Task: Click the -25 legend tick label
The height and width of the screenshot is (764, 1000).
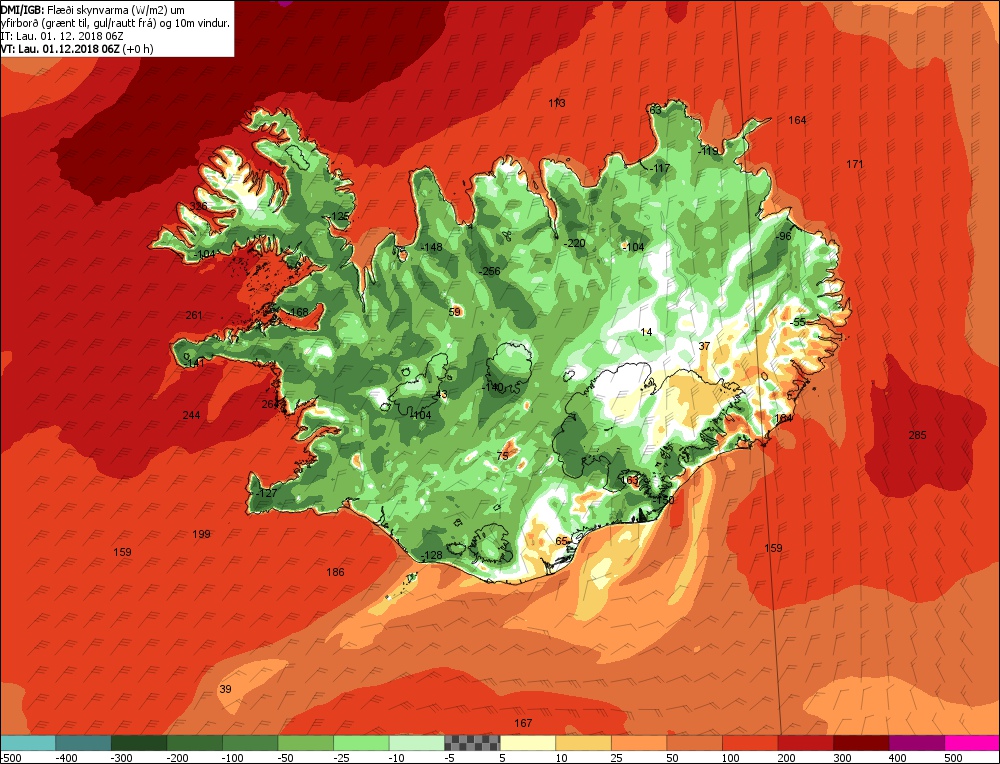Action: [342, 758]
